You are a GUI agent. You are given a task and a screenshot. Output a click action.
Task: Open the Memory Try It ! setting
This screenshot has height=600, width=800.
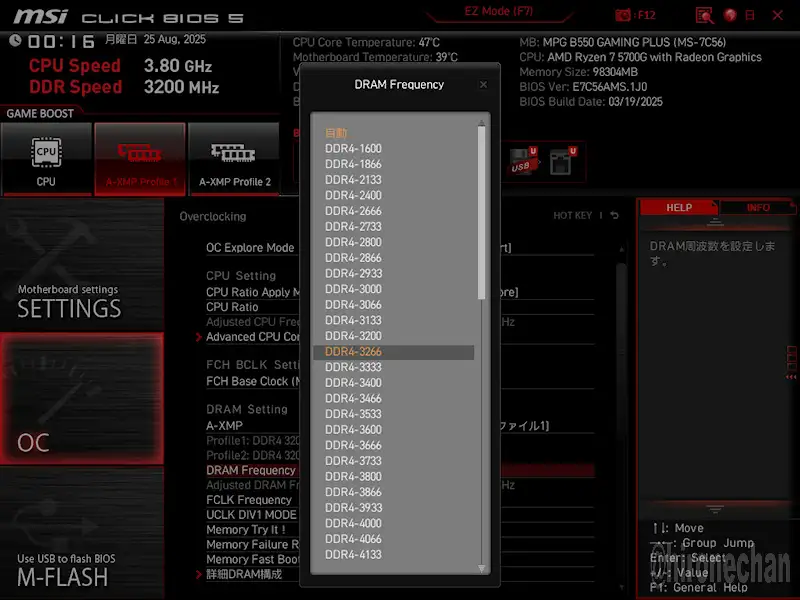(245, 530)
